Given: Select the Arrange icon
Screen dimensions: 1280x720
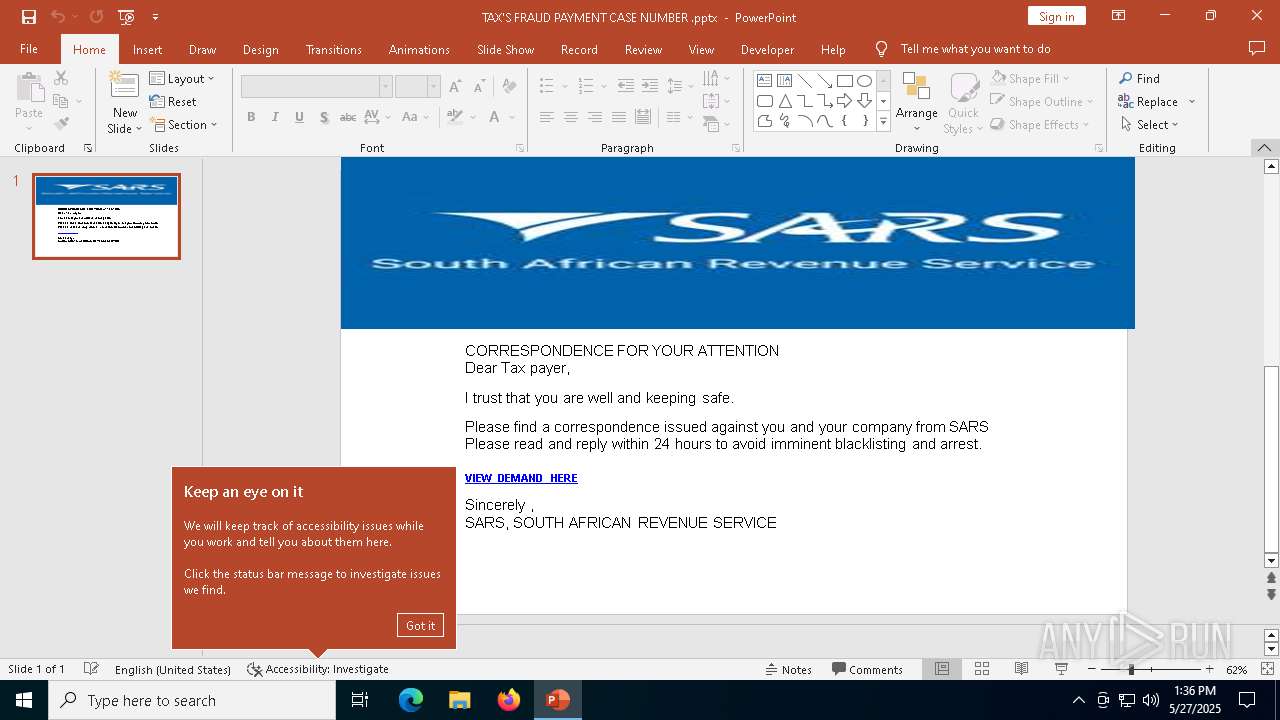Looking at the screenshot, I should (916, 102).
